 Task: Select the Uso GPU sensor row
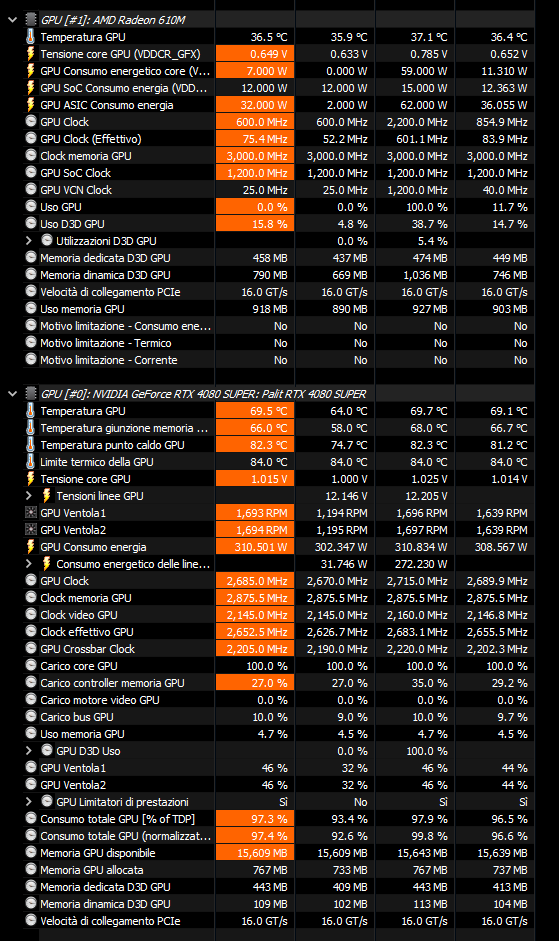tap(279, 207)
